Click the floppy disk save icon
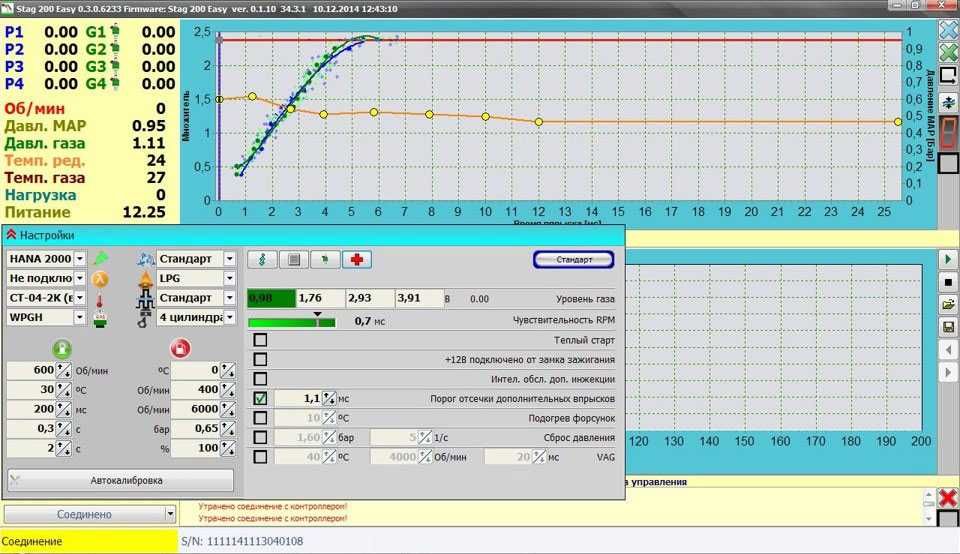 coord(947,327)
